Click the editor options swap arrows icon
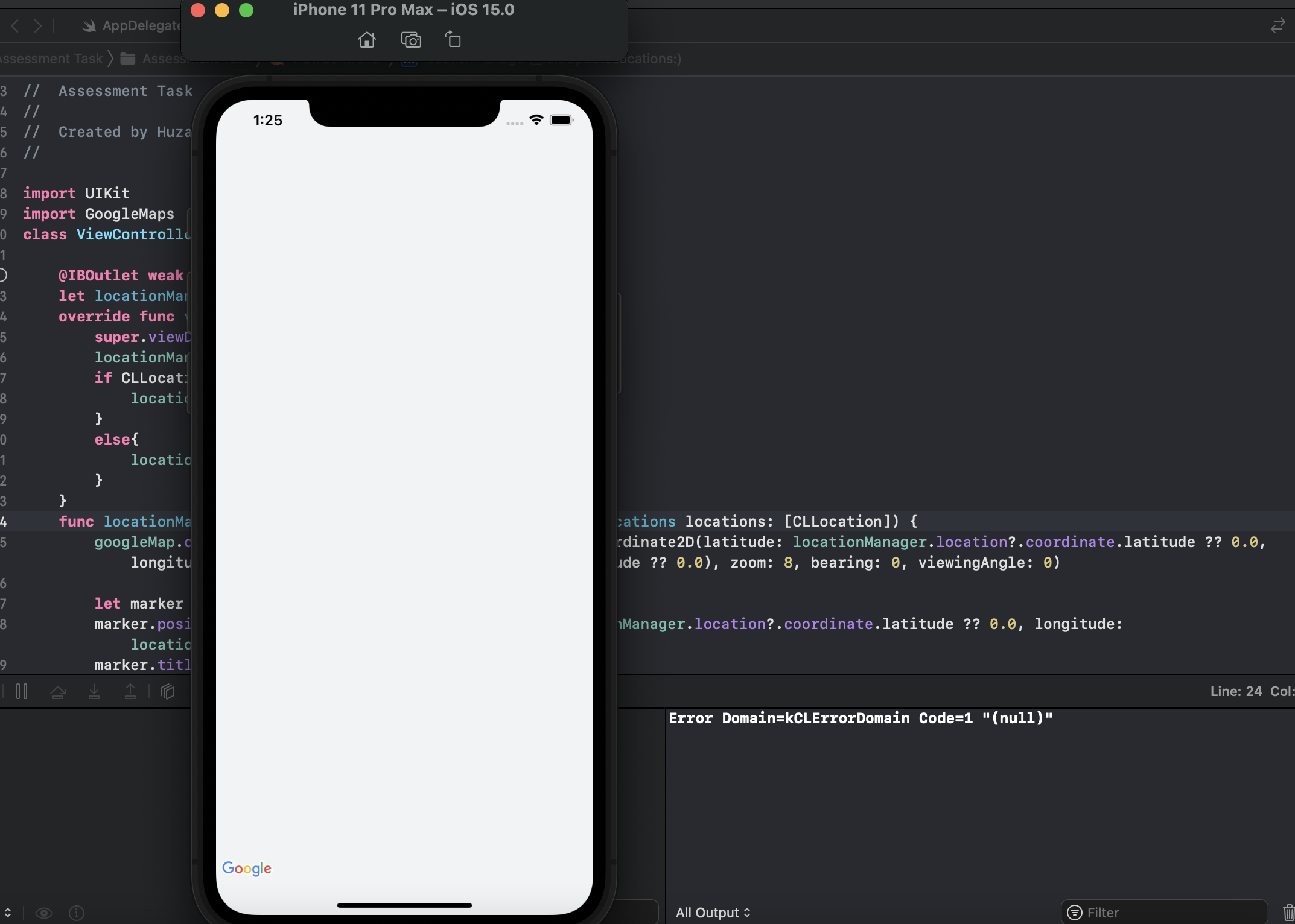Image resolution: width=1295 pixels, height=924 pixels. pyautogui.click(x=1277, y=25)
